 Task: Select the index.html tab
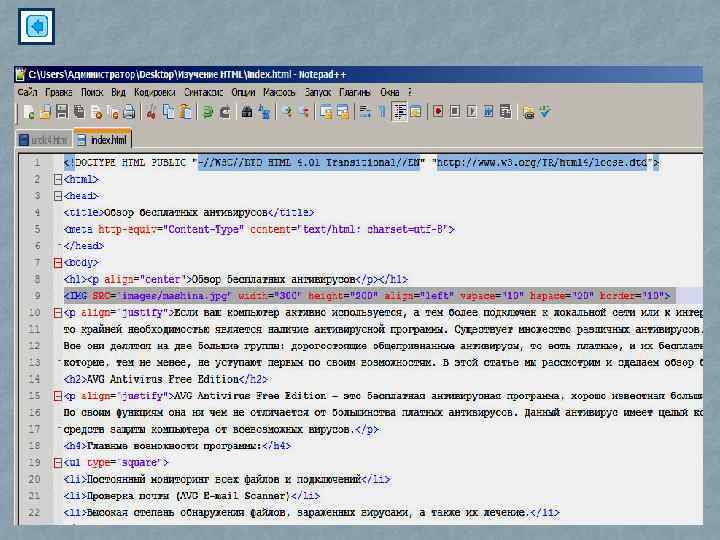click(x=103, y=139)
